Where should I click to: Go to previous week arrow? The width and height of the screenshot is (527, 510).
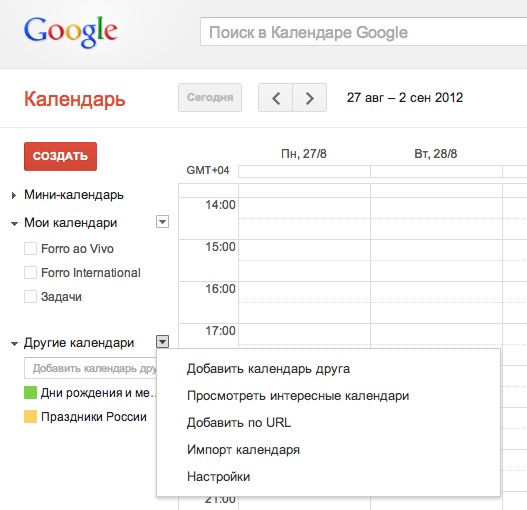(276, 98)
